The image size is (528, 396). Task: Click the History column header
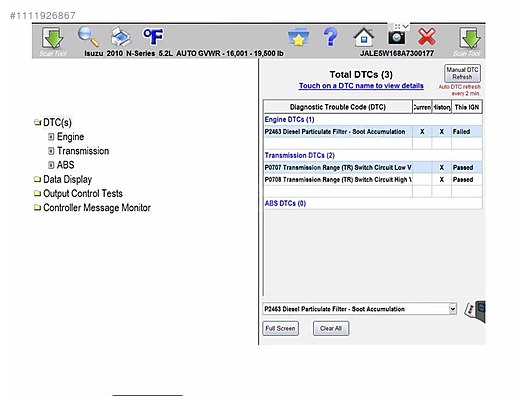[441, 107]
